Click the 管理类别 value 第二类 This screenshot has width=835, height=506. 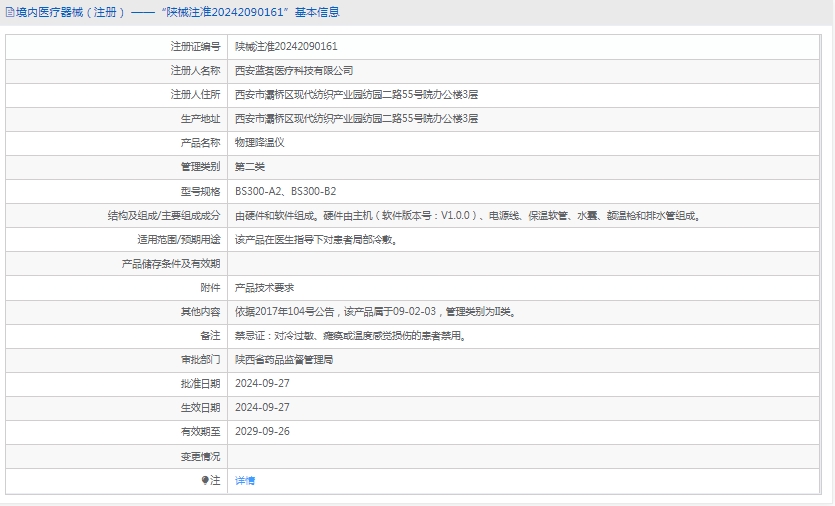point(250,167)
